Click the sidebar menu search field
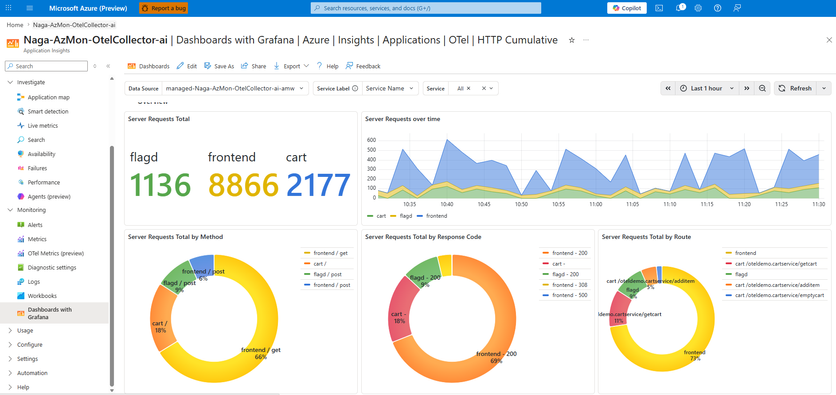Screen dimensions: 836x395 point(46,66)
